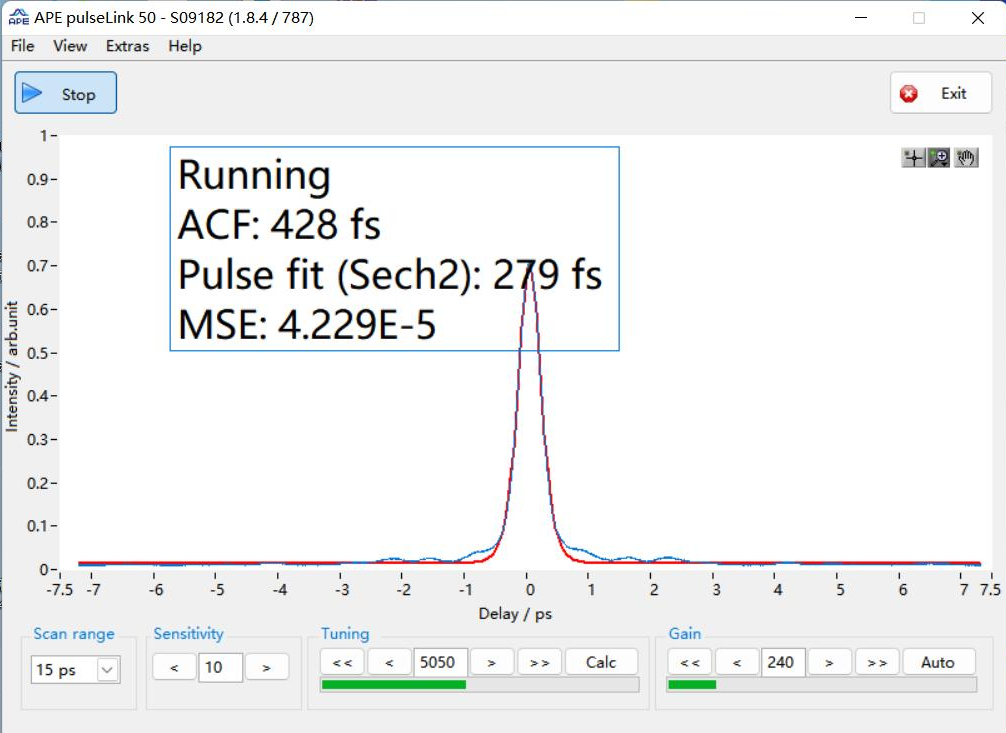1006x733 pixels.
Task: Select the zoom magnifier graph tool
Action: pyautogui.click(x=939, y=158)
